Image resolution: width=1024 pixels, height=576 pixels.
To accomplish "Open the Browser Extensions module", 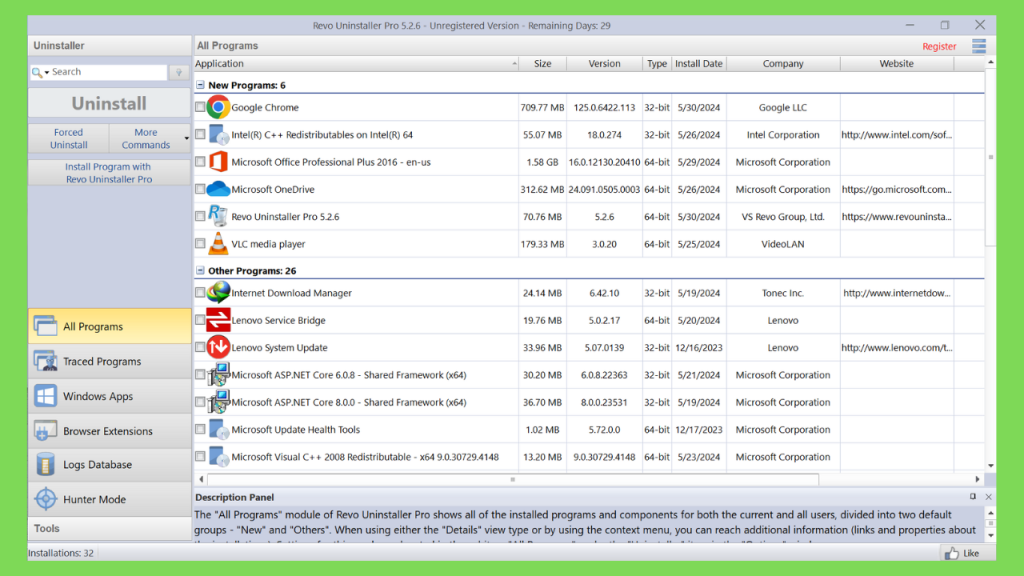I will (x=110, y=430).
